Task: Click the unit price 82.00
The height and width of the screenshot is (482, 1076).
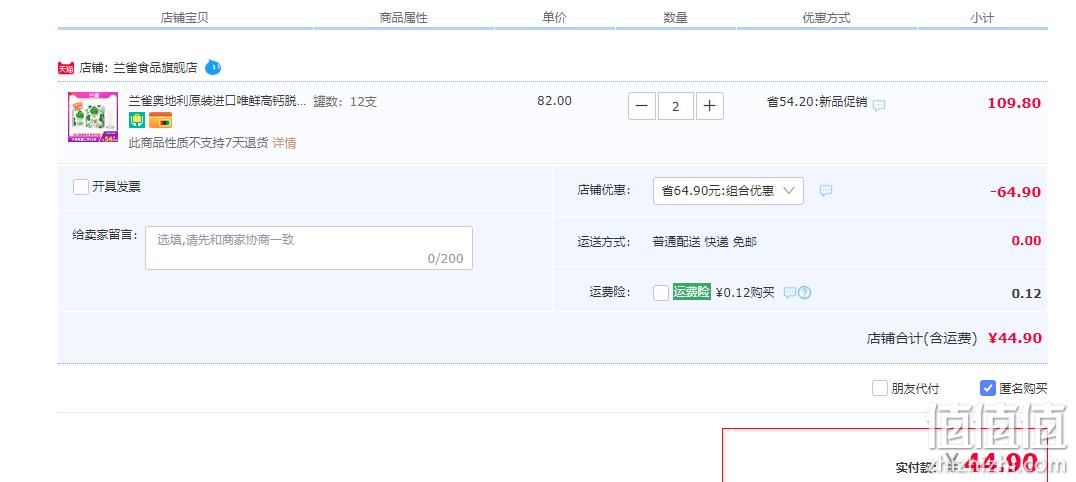Action: pyautogui.click(x=554, y=101)
